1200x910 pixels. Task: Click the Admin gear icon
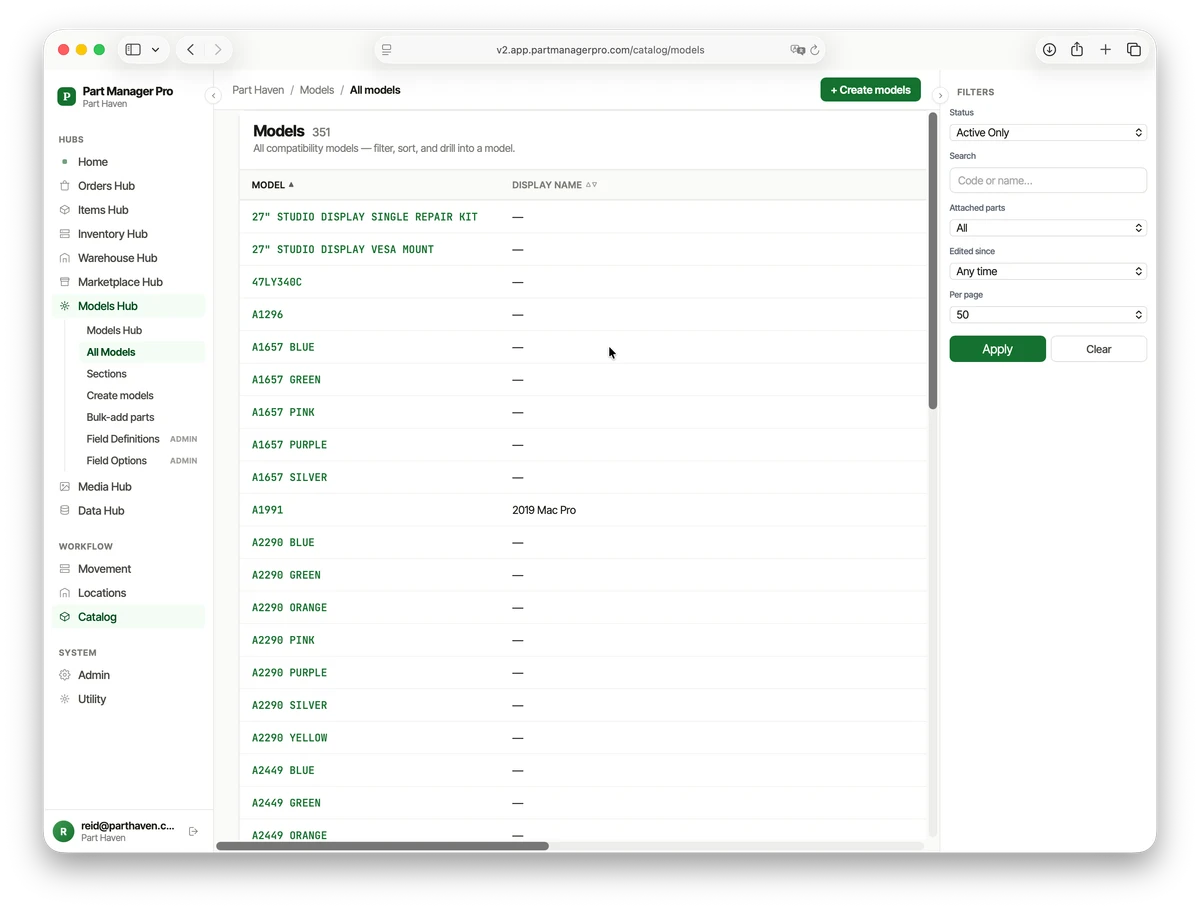click(x=65, y=675)
